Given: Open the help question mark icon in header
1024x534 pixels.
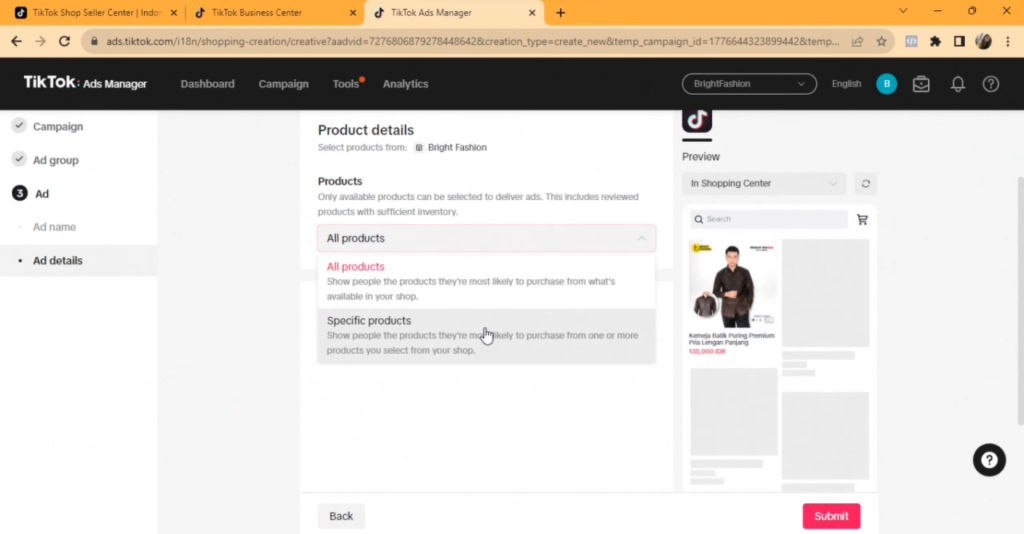Looking at the screenshot, I should [x=990, y=84].
